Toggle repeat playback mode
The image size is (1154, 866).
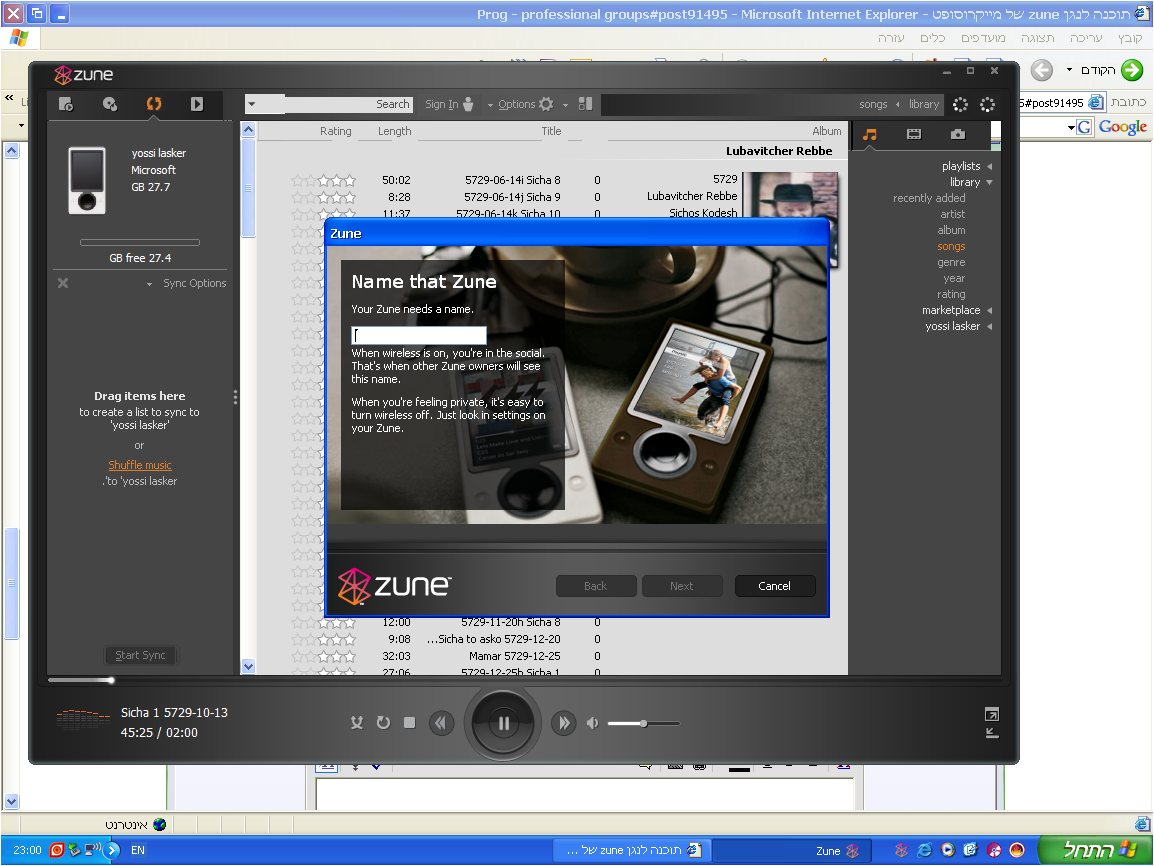[x=383, y=723]
